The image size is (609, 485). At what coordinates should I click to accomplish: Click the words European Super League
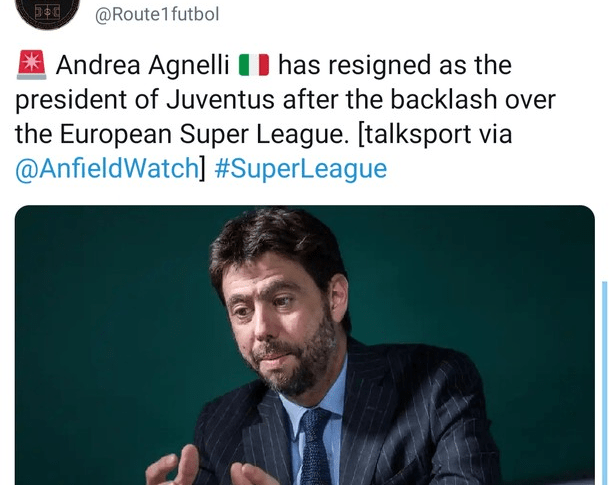coord(201,134)
